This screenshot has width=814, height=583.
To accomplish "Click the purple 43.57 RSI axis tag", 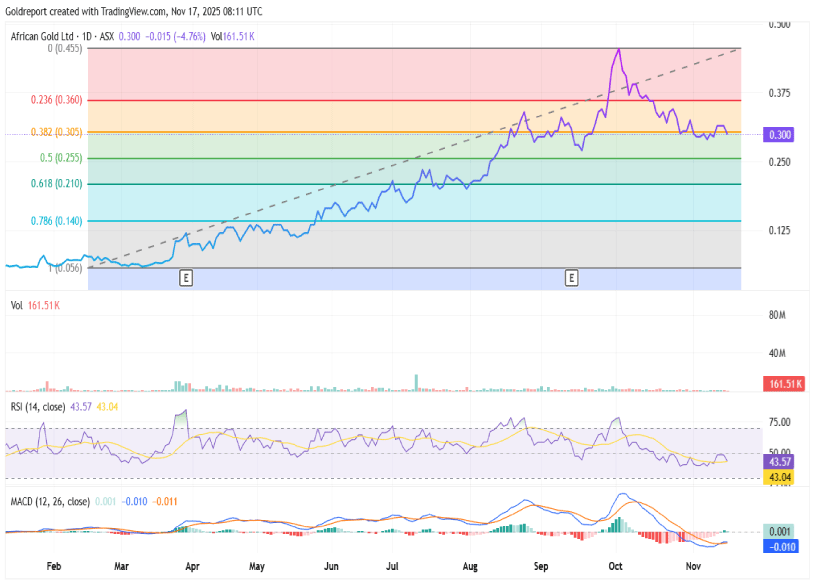I will click(779, 463).
